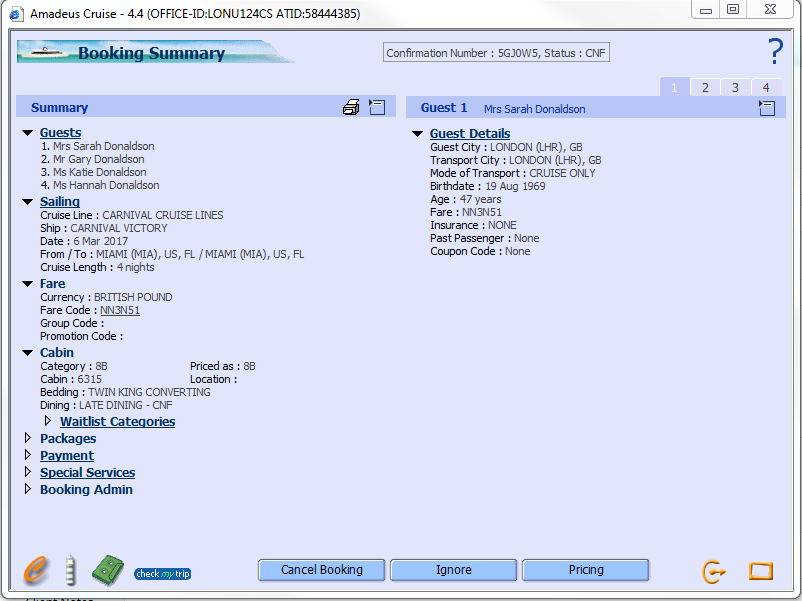802x601 pixels.
Task: Collapse the Sailing section
Action: click(28, 202)
